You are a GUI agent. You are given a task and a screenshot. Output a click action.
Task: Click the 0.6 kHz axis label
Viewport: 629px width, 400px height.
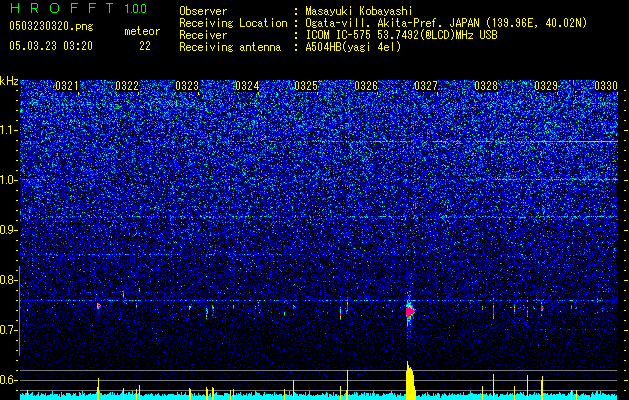click(x=9, y=380)
